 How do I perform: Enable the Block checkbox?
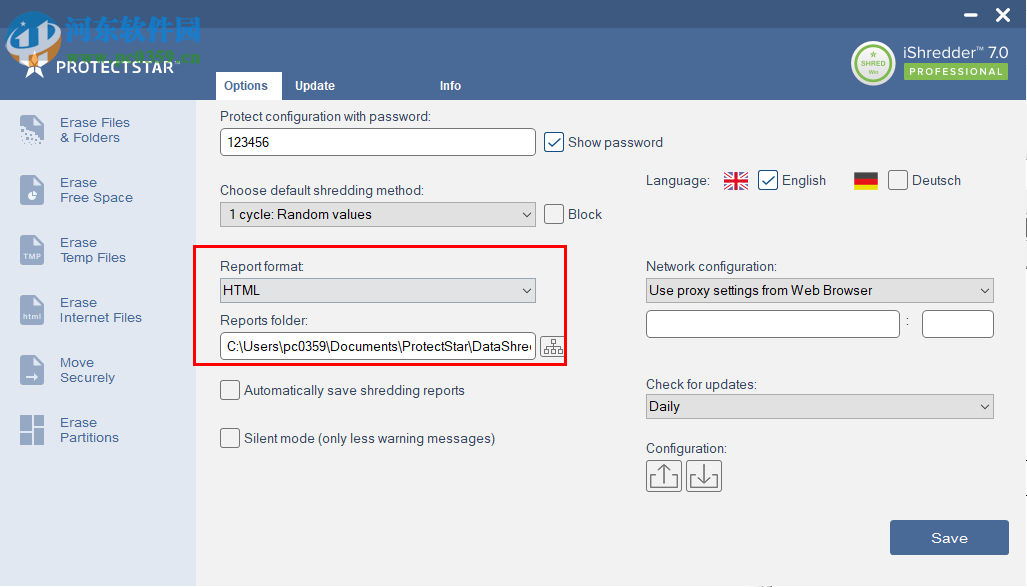(x=553, y=214)
